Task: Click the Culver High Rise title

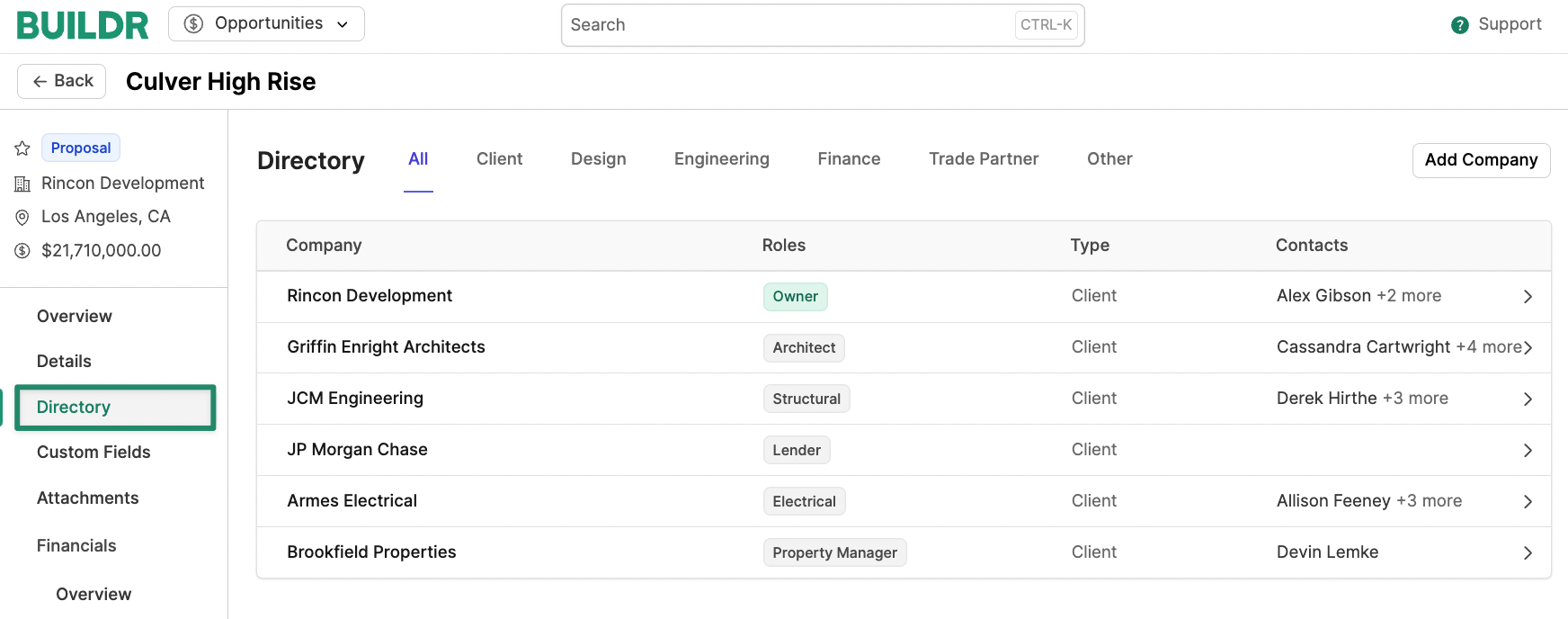Action: [x=221, y=82]
